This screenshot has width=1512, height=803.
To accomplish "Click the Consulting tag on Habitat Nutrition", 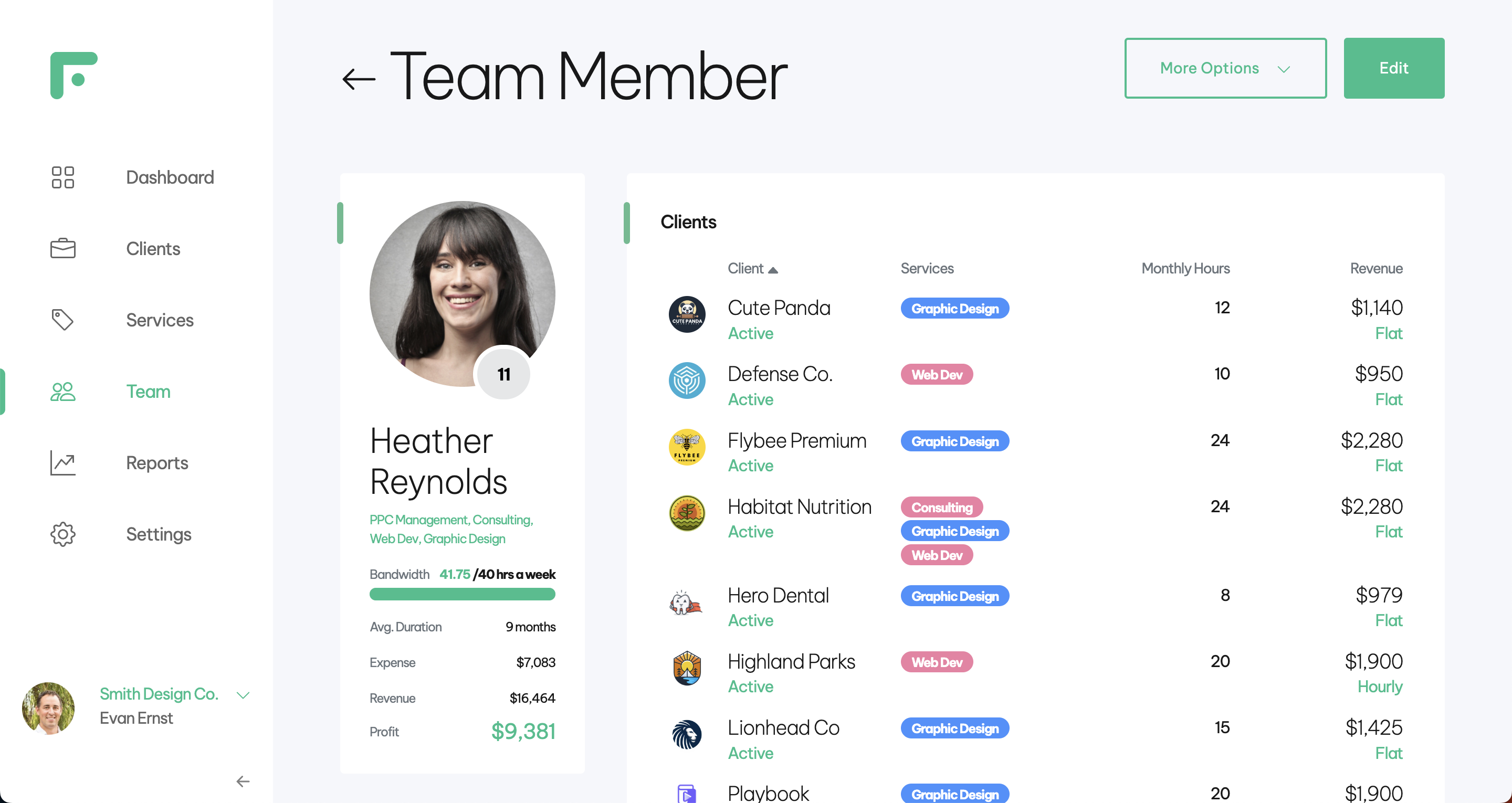I will (x=941, y=507).
